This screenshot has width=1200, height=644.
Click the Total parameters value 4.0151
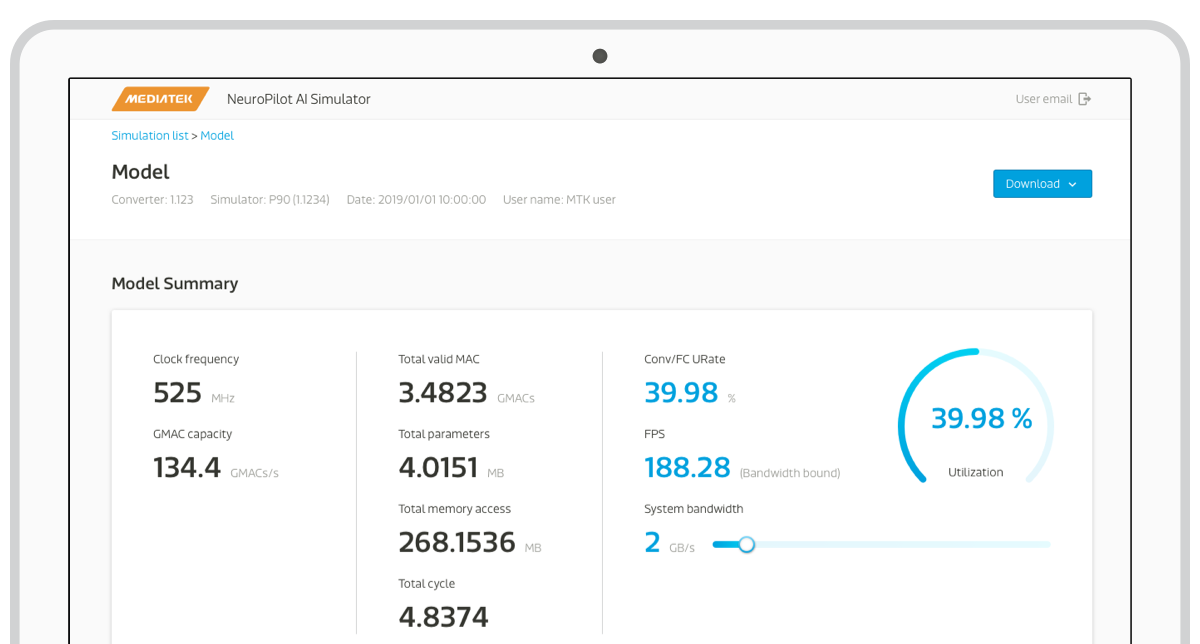click(438, 468)
